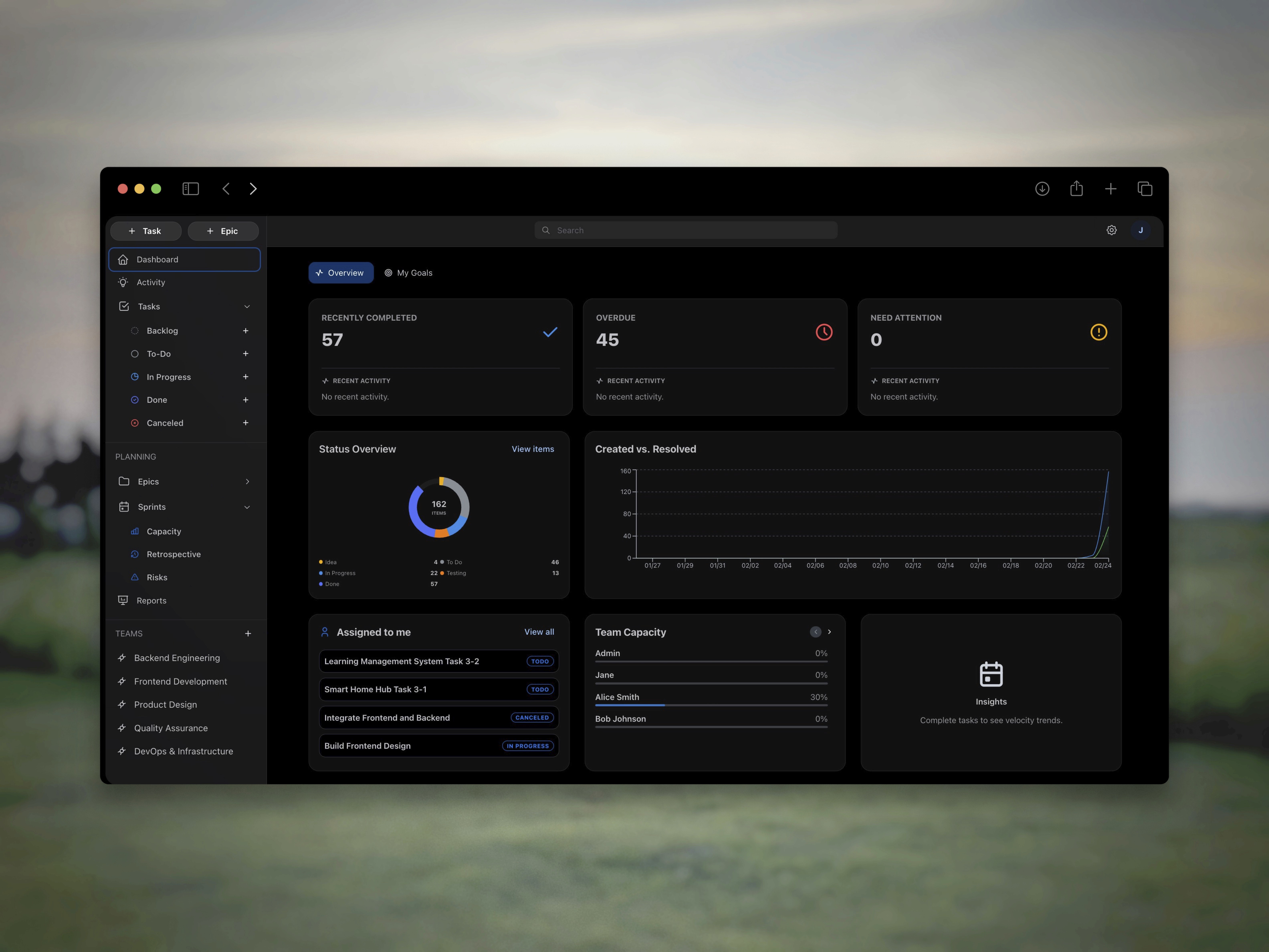Click the share icon in toolbar
Viewport: 1269px width, 952px height.
(1076, 189)
